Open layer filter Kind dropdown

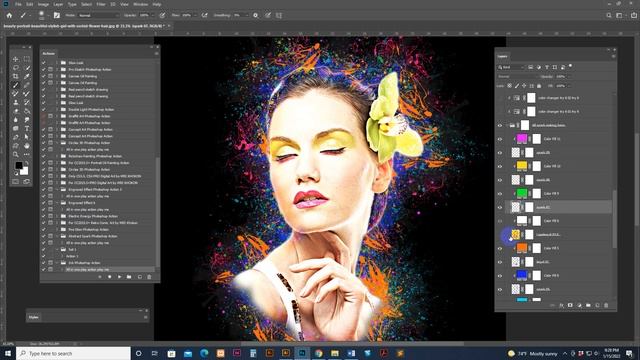tap(511, 67)
